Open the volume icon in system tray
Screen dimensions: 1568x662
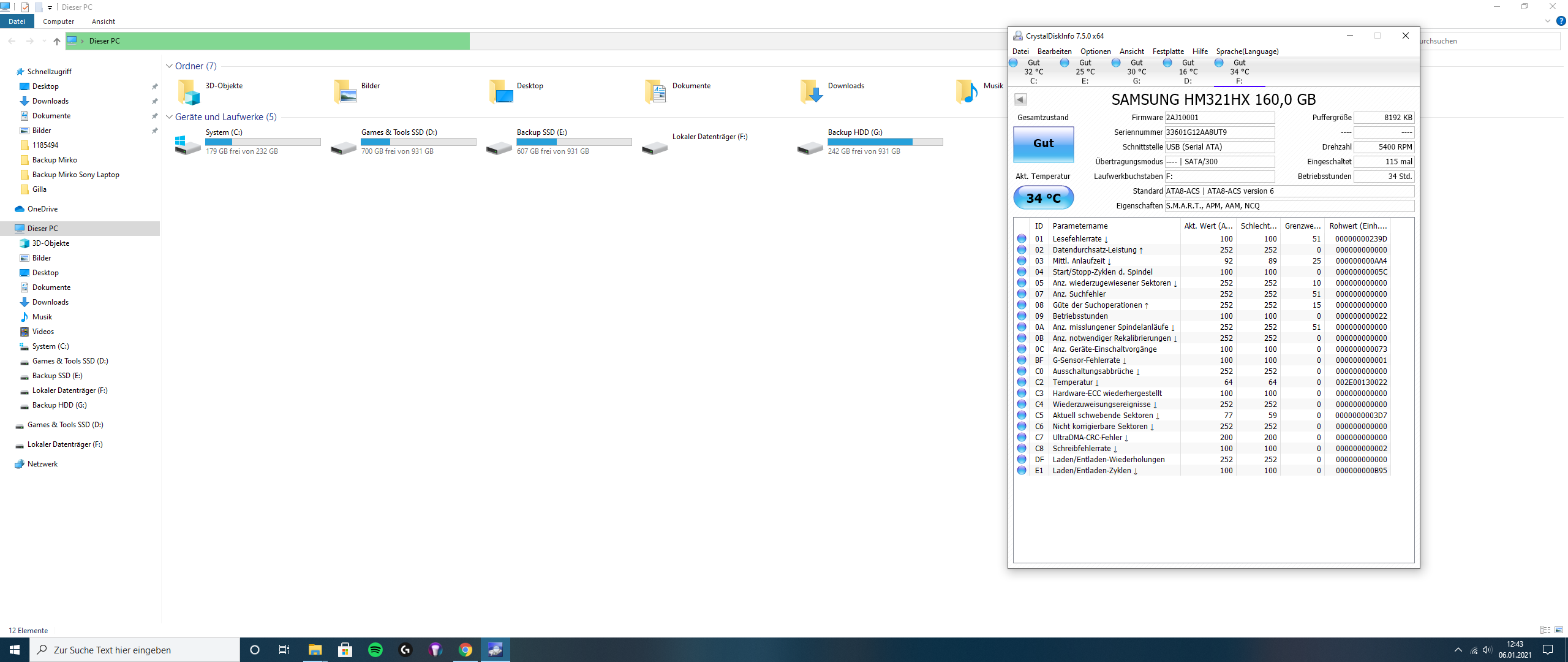1487,650
